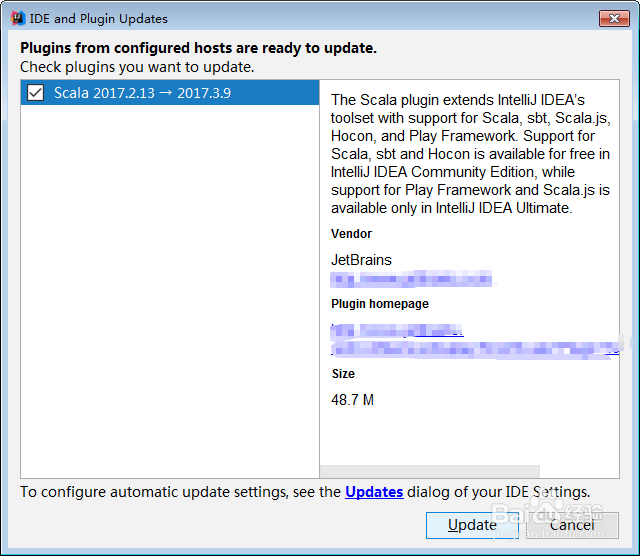Viewport: 640px width, 556px height.
Task: Click the JetBrains vendor name
Action: 361,260
